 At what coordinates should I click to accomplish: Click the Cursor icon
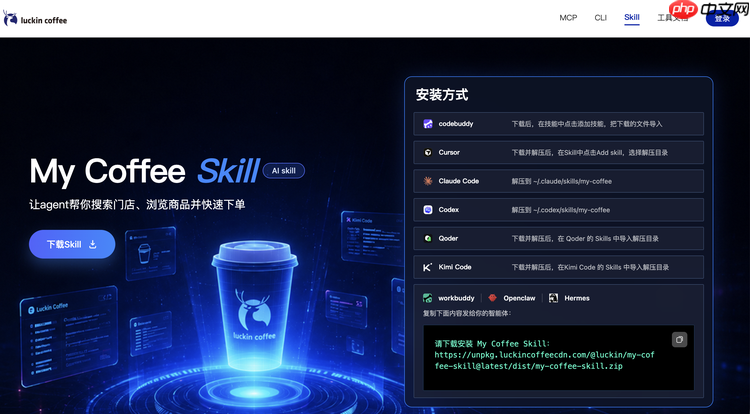tap(428, 153)
